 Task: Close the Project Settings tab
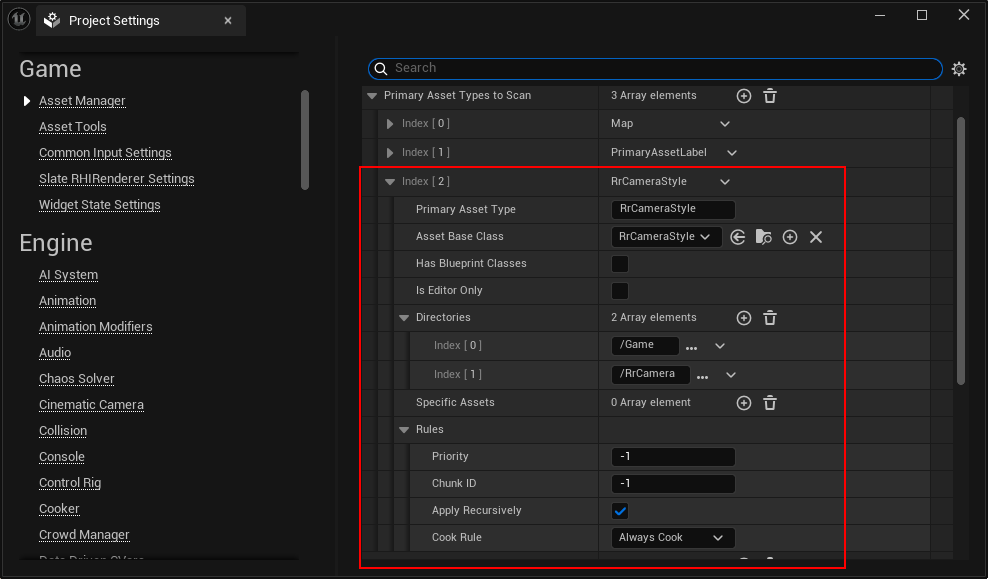(x=228, y=21)
